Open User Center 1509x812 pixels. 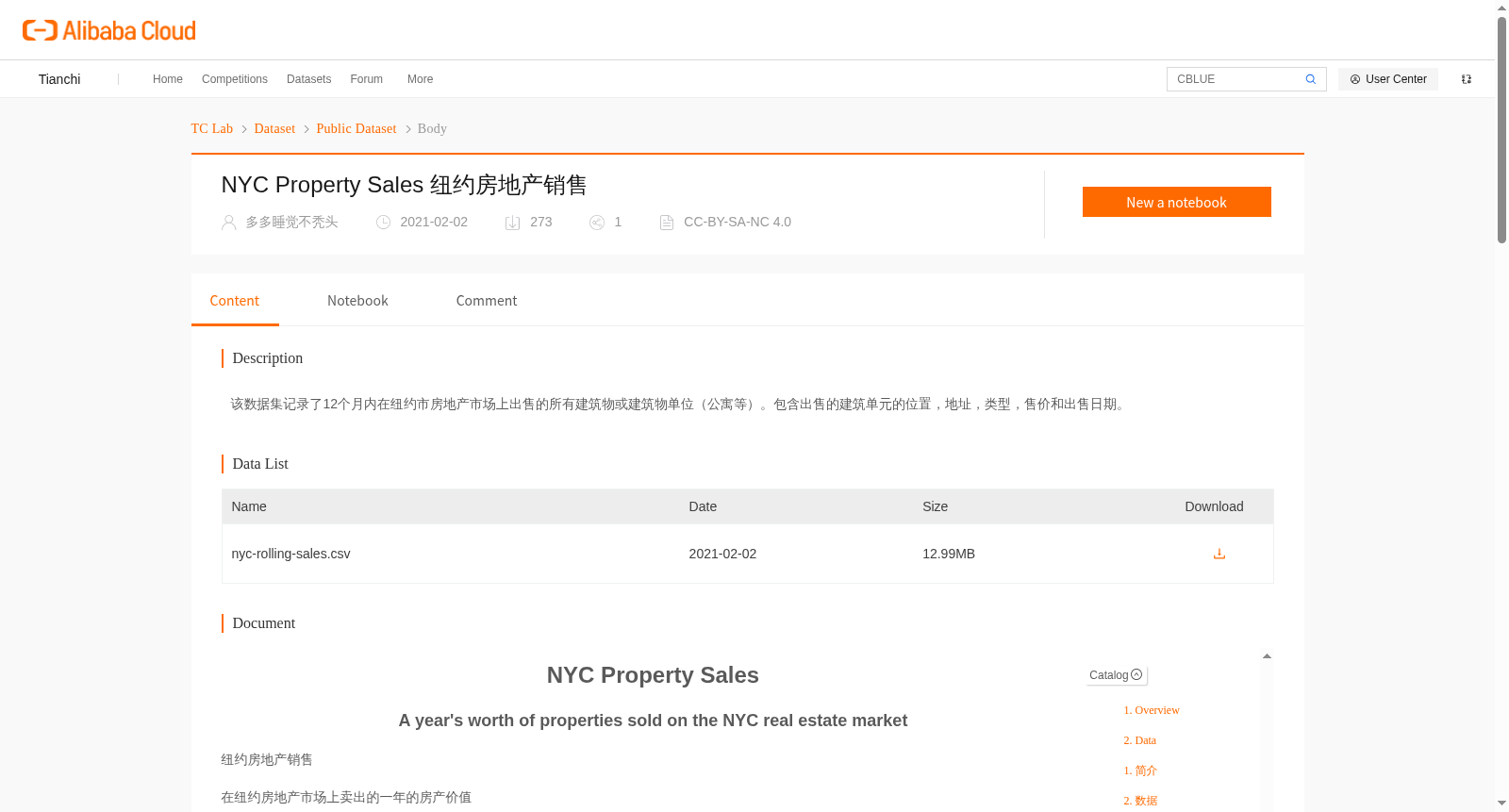pyautogui.click(x=1388, y=79)
